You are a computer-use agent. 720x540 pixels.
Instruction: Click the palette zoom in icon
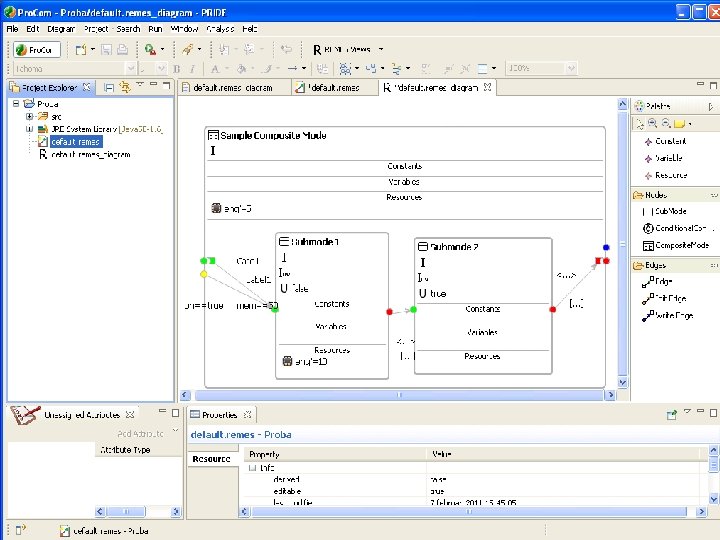[652, 123]
